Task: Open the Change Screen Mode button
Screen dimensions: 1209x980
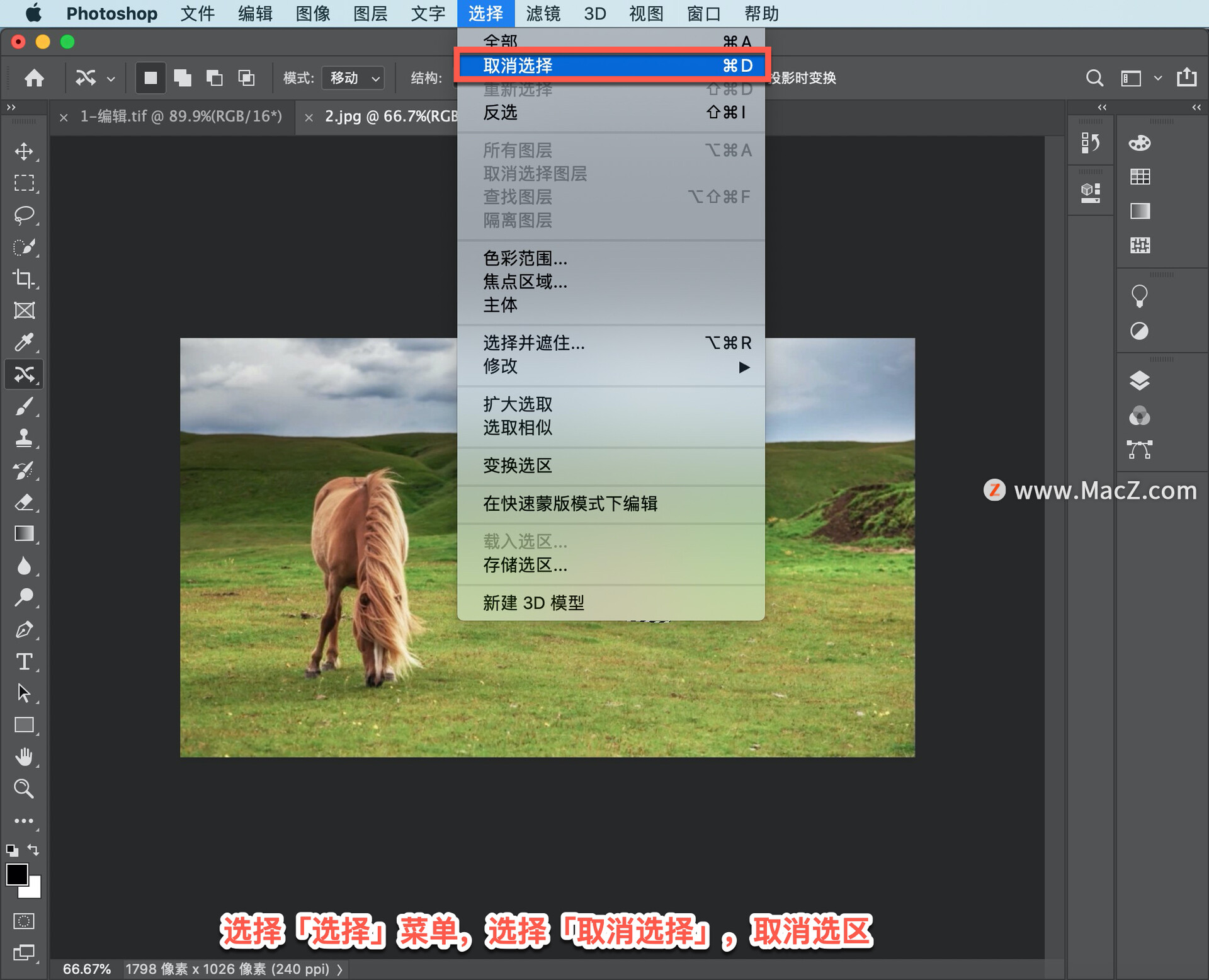Action: pos(24,953)
